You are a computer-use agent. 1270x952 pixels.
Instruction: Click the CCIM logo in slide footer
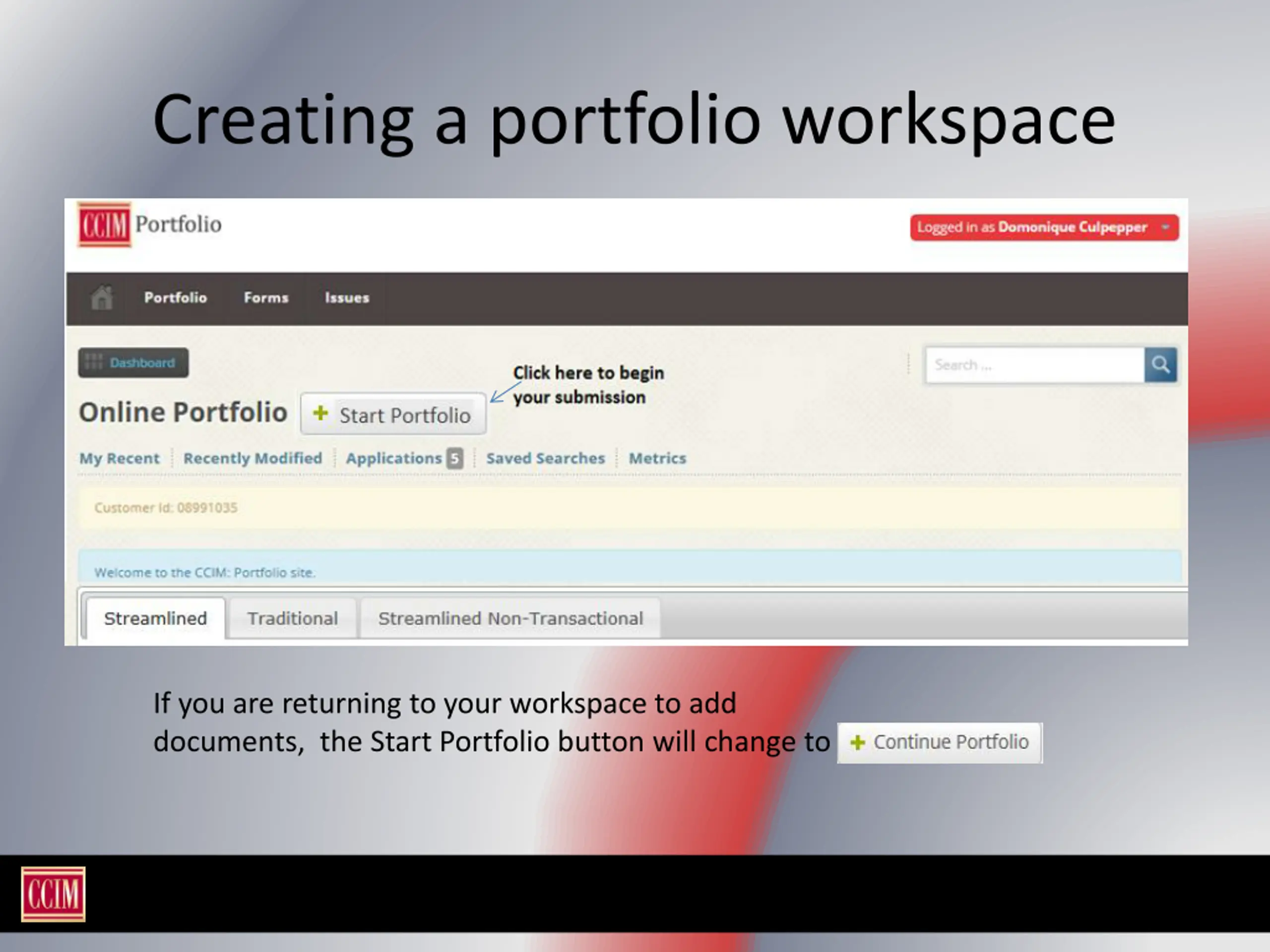coord(53,894)
